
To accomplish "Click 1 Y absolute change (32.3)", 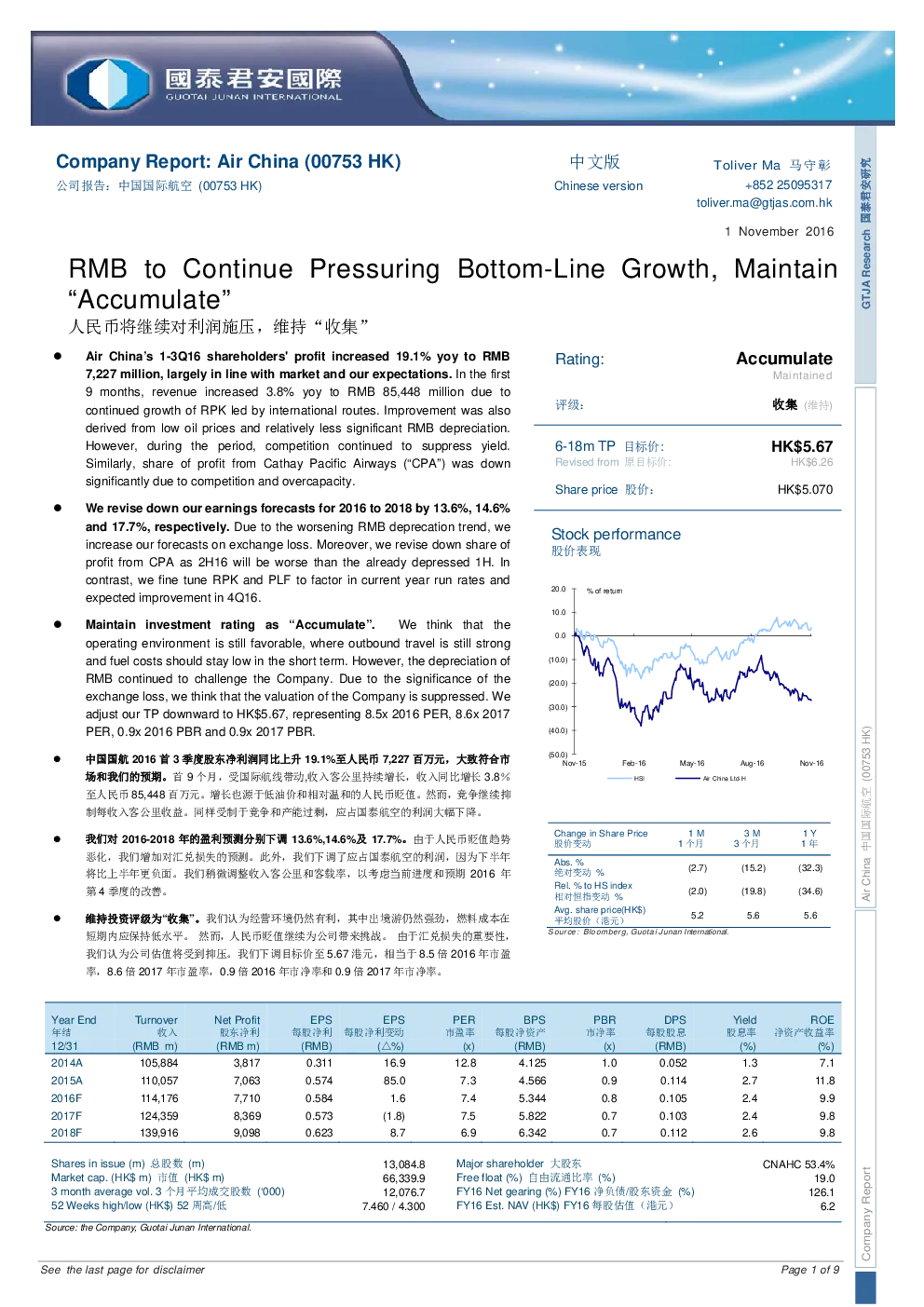I will [x=810, y=868].
